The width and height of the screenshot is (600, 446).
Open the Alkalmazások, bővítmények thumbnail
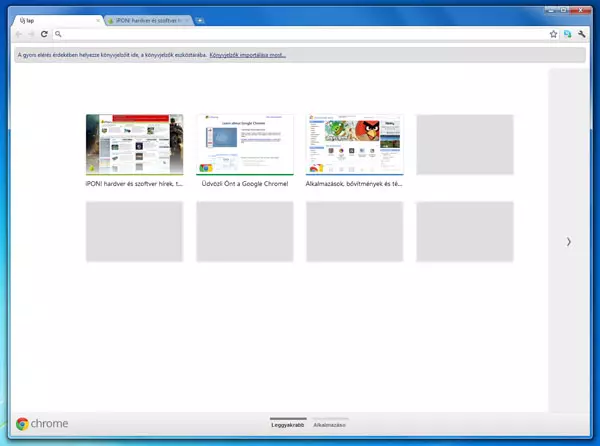354,145
